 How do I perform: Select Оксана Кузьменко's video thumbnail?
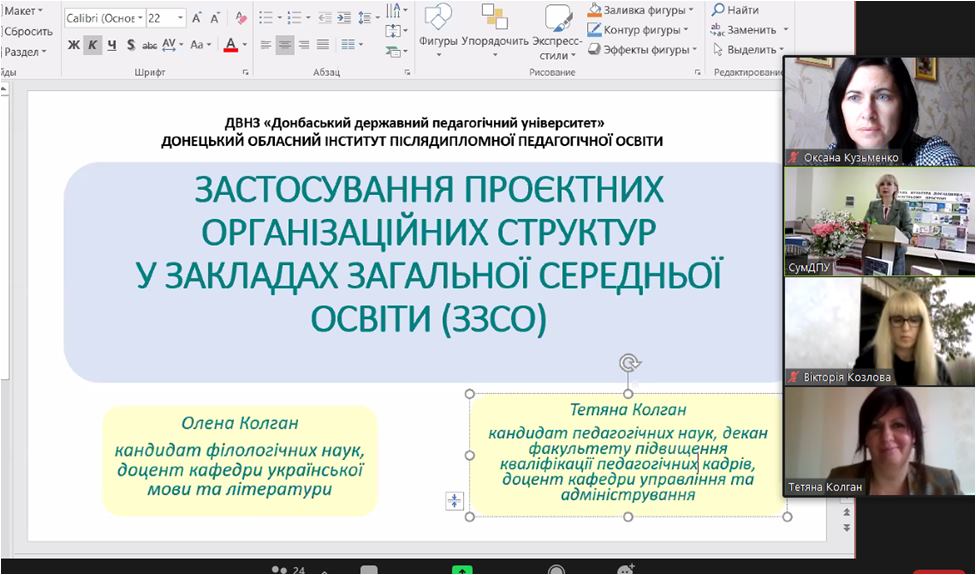point(868,110)
